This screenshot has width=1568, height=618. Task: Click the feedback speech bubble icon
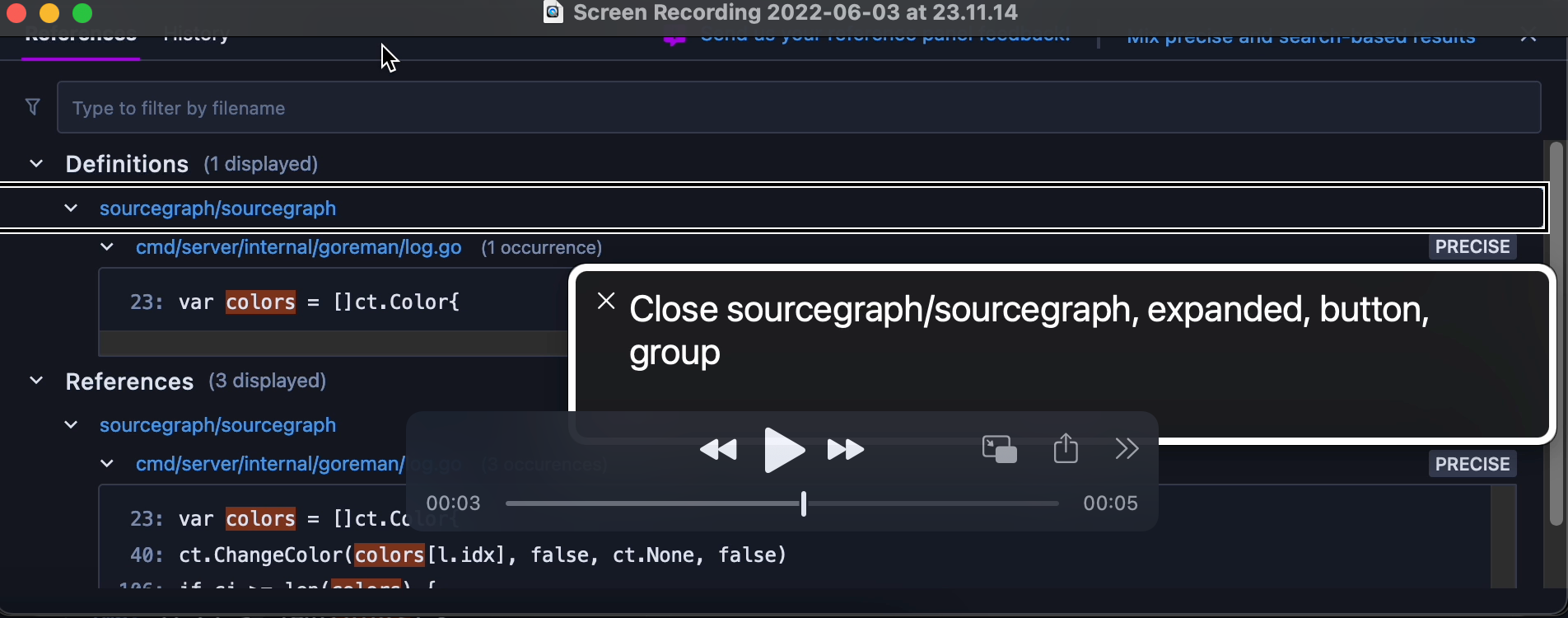pos(675,39)
